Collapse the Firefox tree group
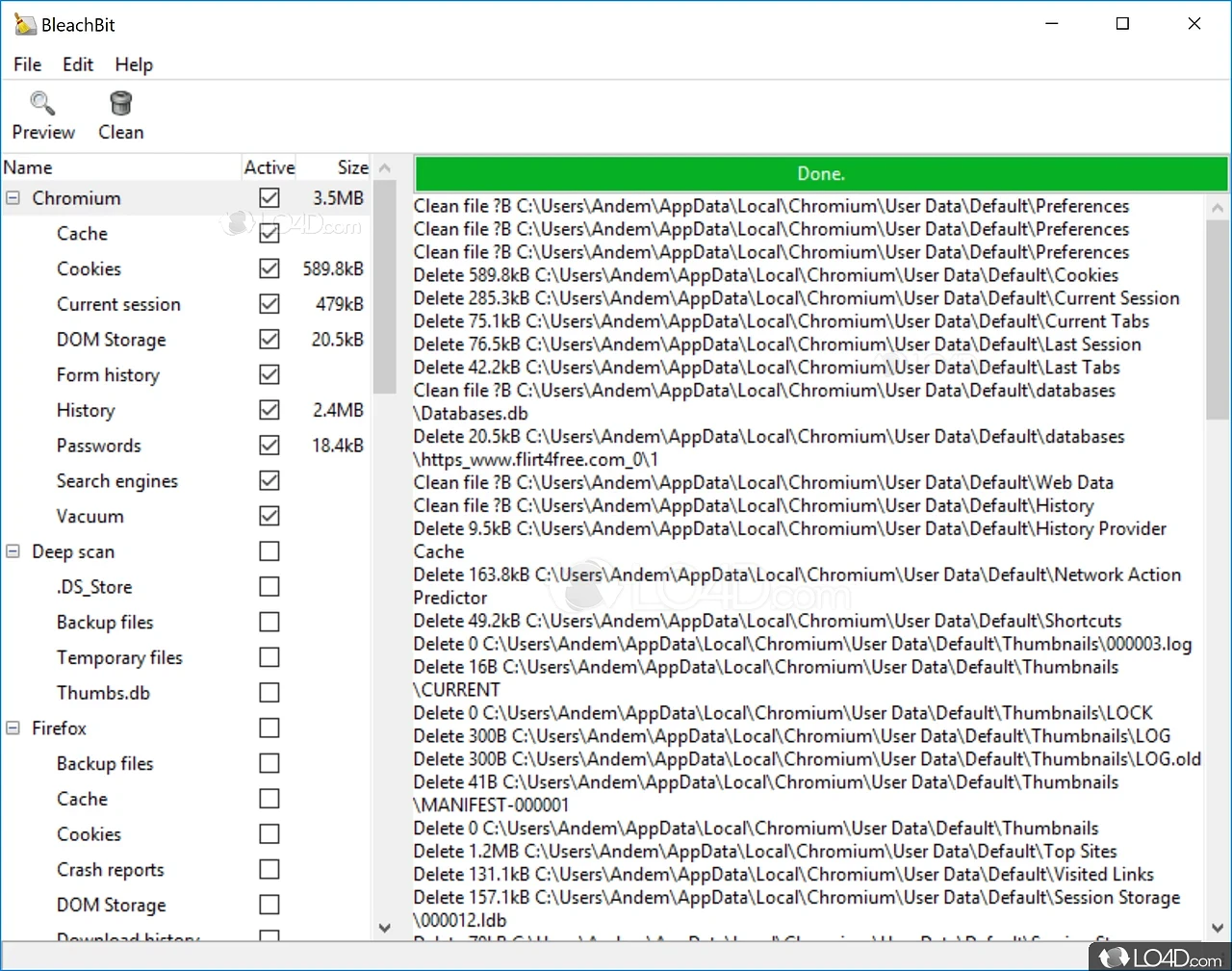This screenshot has height=971, width=1232. [13, 728]
